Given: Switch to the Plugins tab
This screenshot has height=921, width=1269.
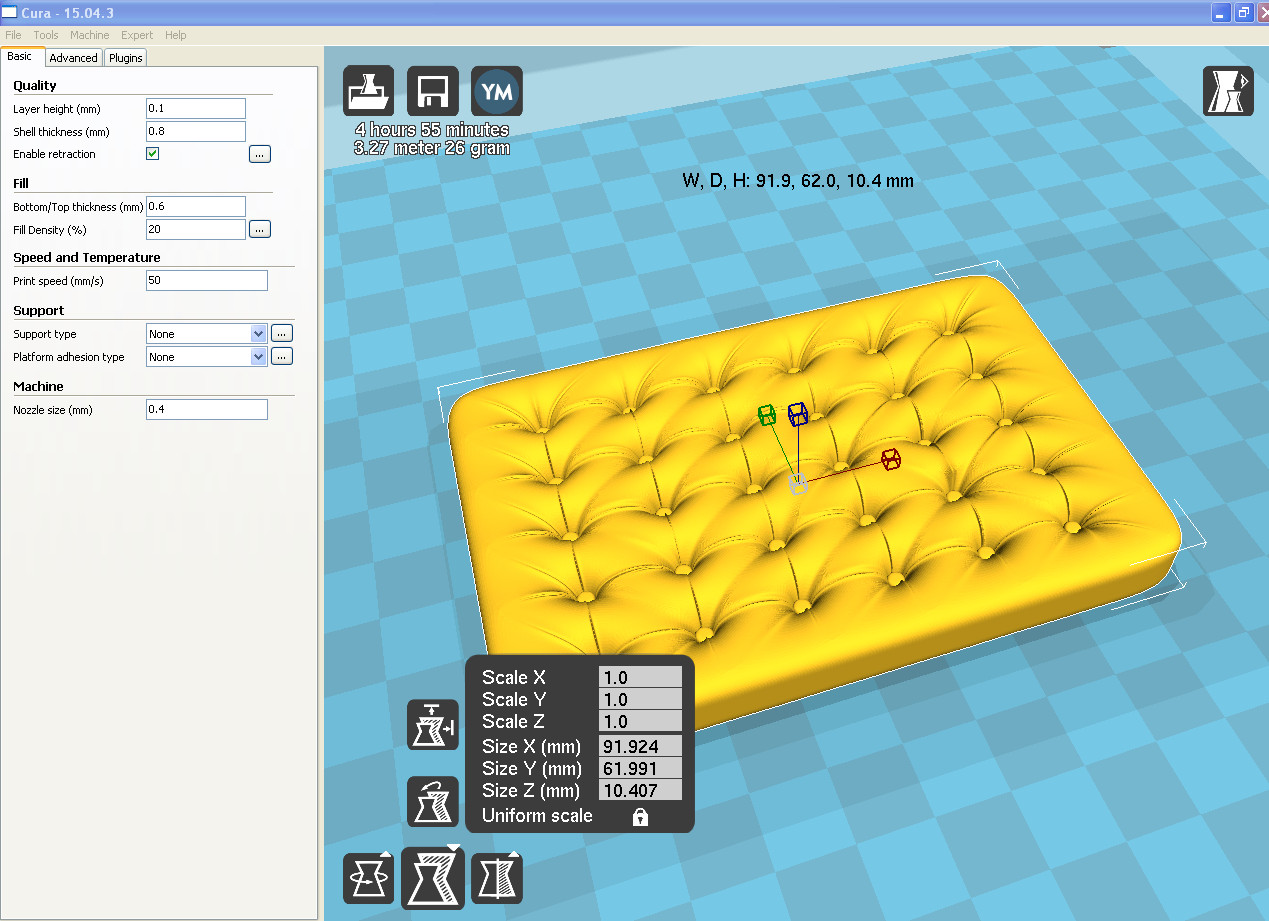Looking at the screenshot, I should click(126, 58).
